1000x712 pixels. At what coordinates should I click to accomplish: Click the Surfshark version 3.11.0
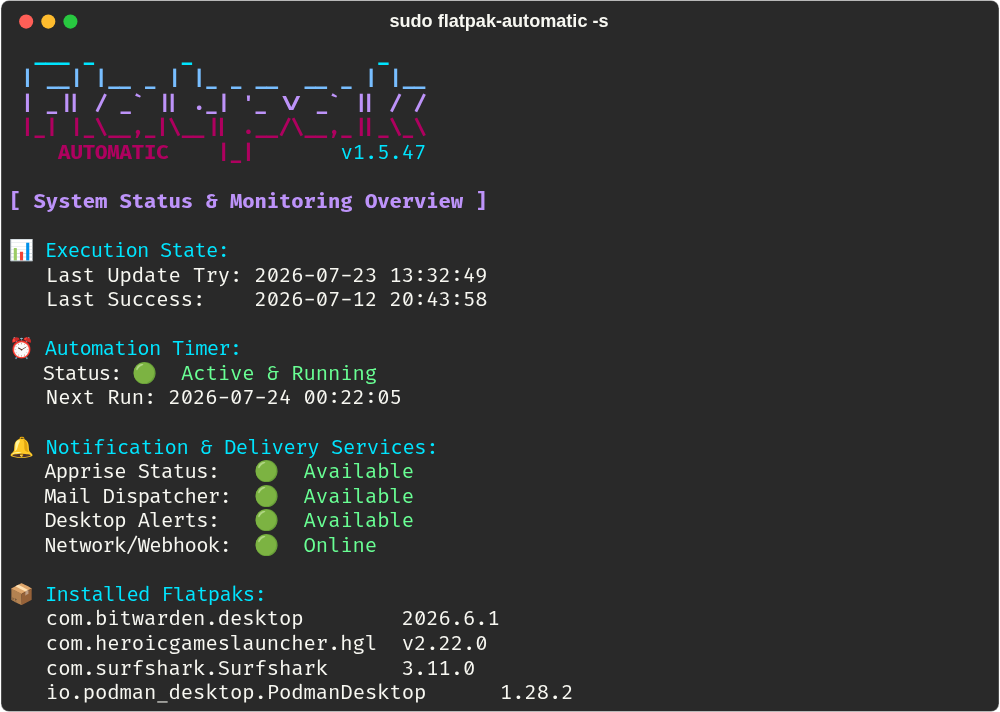438,668
